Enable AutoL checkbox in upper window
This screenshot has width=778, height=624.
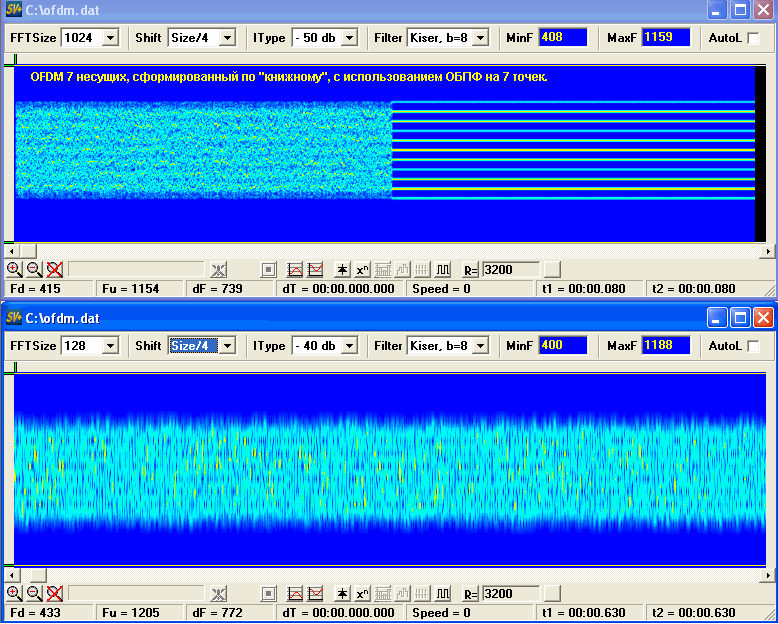753,38
